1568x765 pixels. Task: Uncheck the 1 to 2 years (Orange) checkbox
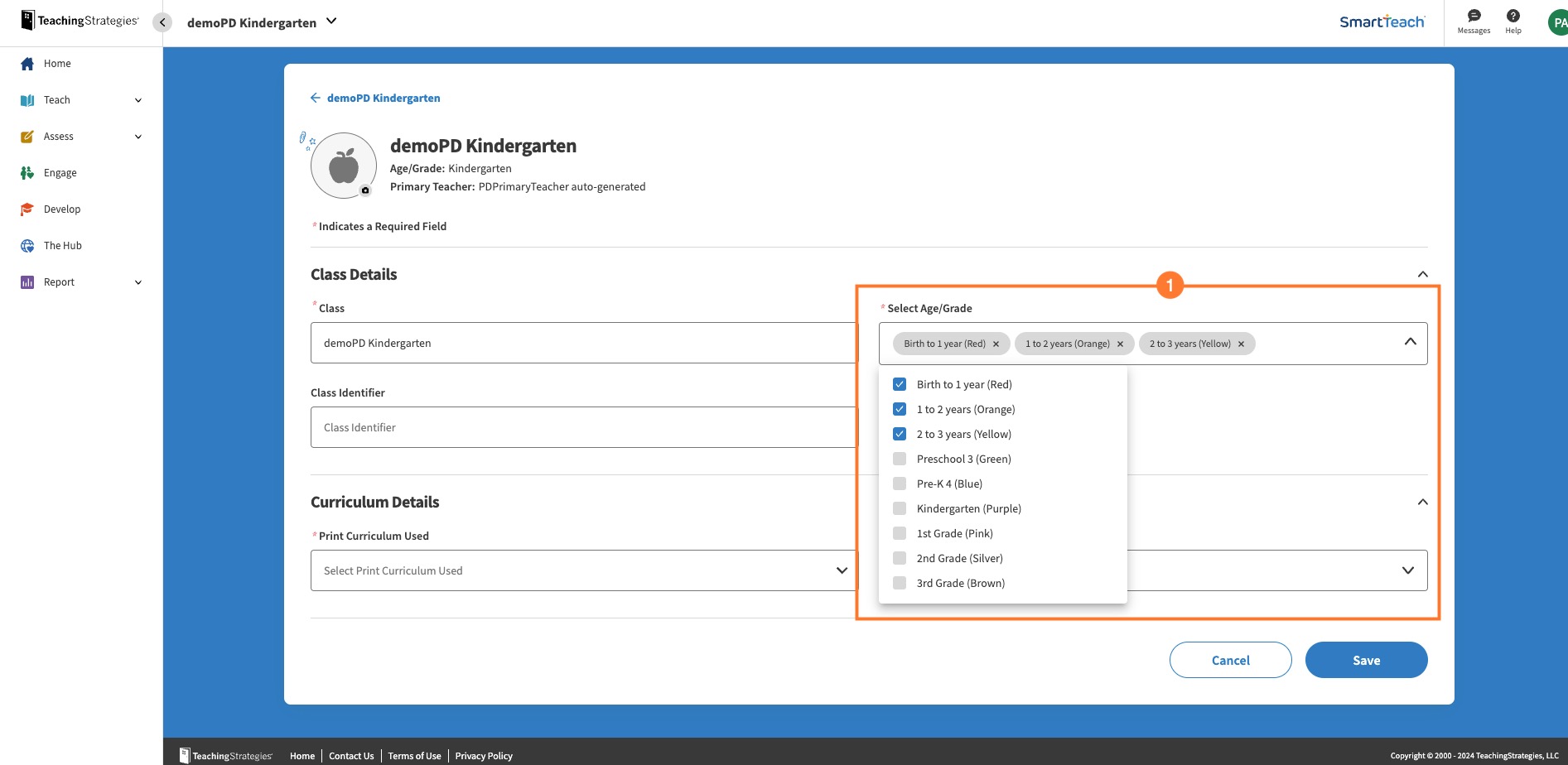coord(900,409)
